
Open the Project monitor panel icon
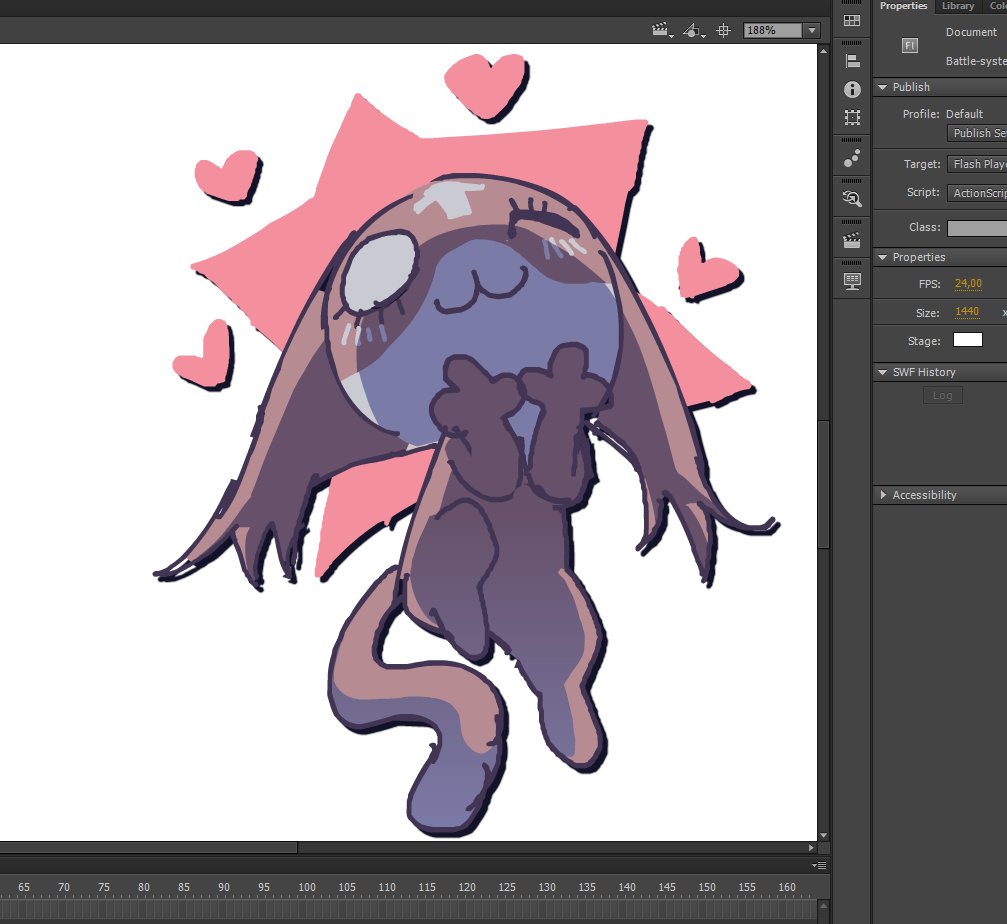coord(852,281)
